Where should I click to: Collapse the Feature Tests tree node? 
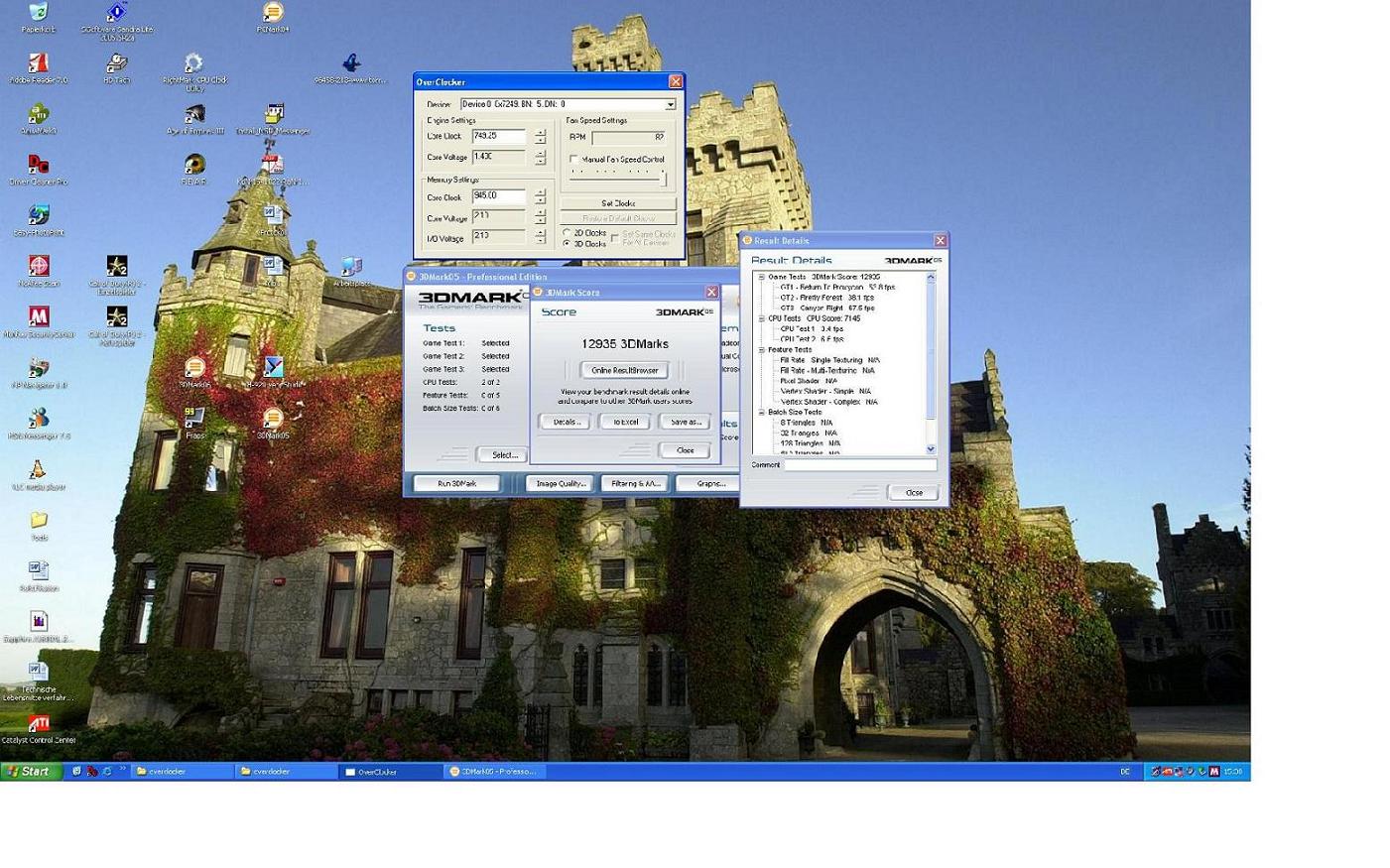[x=762, y=350]
